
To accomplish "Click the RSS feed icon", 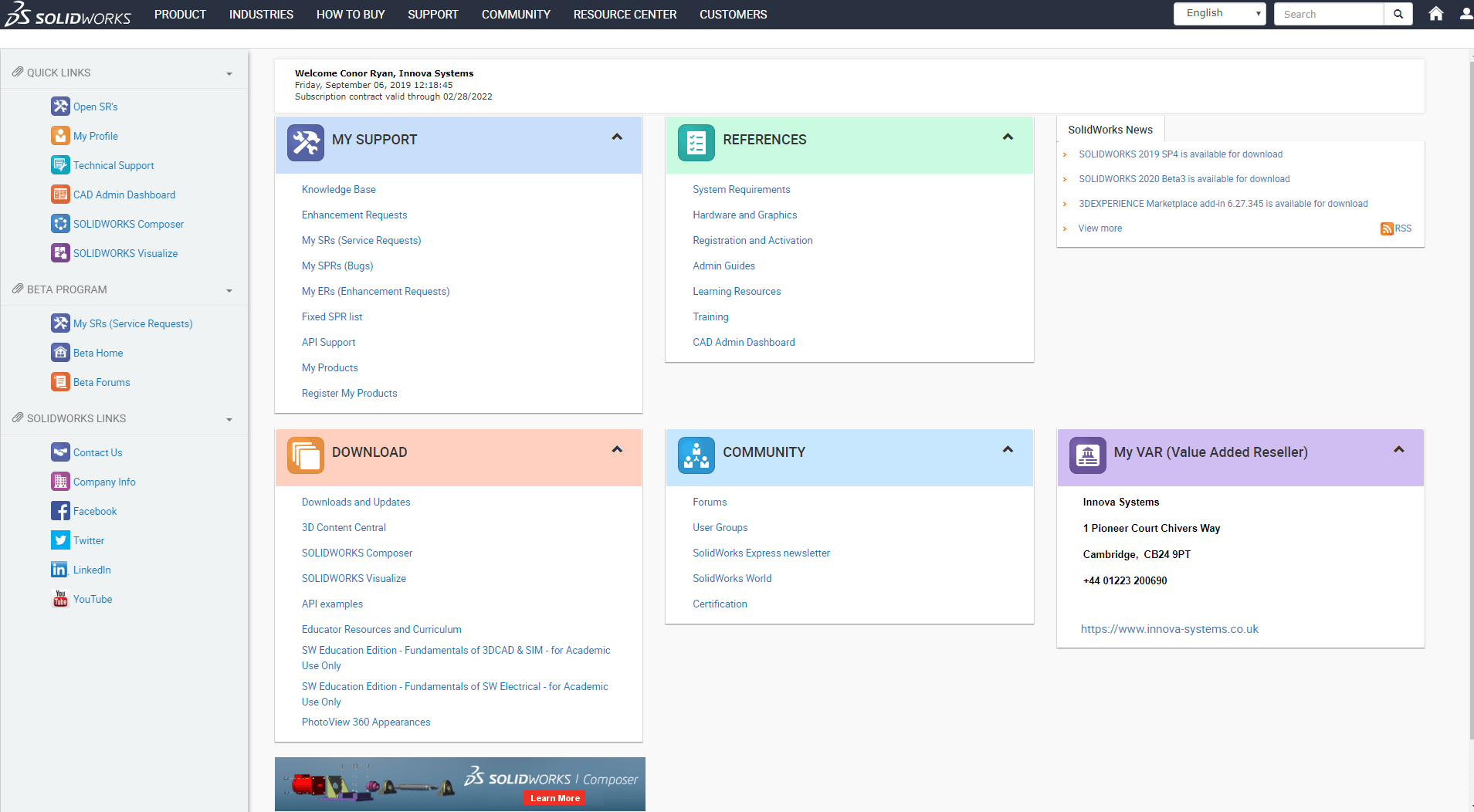I will click(1387, 228).
